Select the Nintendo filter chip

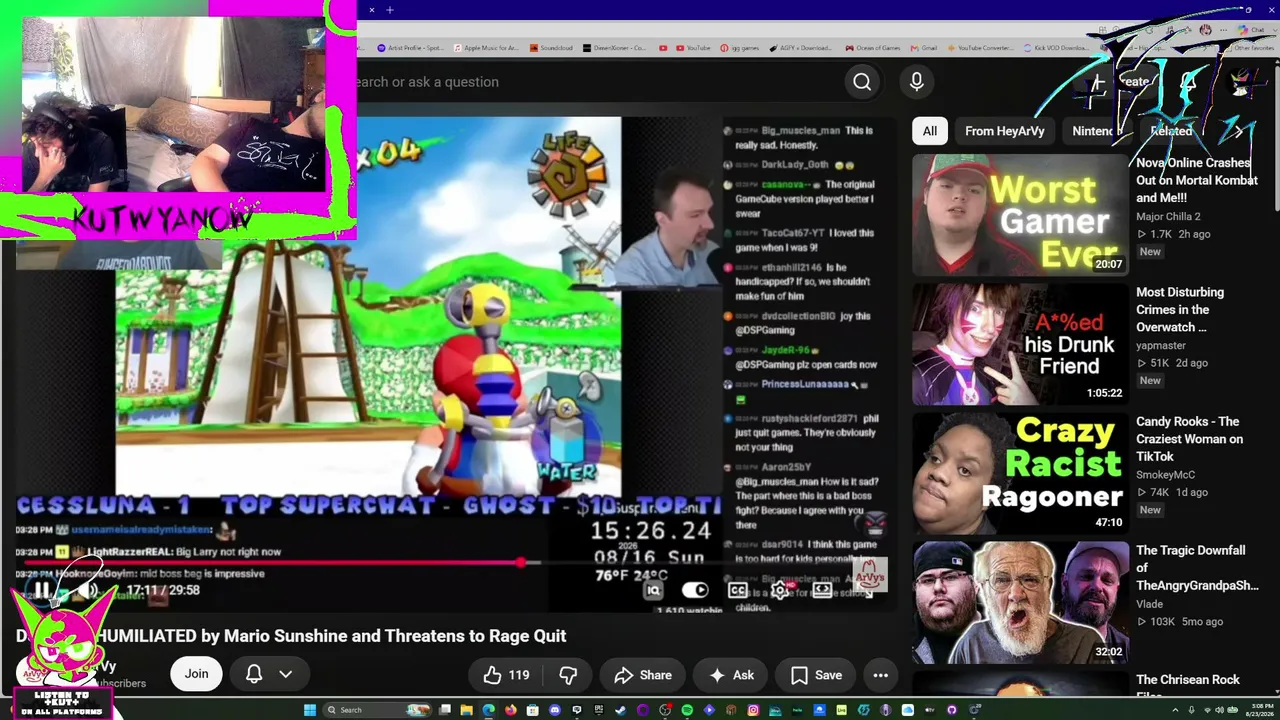click(x=1095, y=131)
